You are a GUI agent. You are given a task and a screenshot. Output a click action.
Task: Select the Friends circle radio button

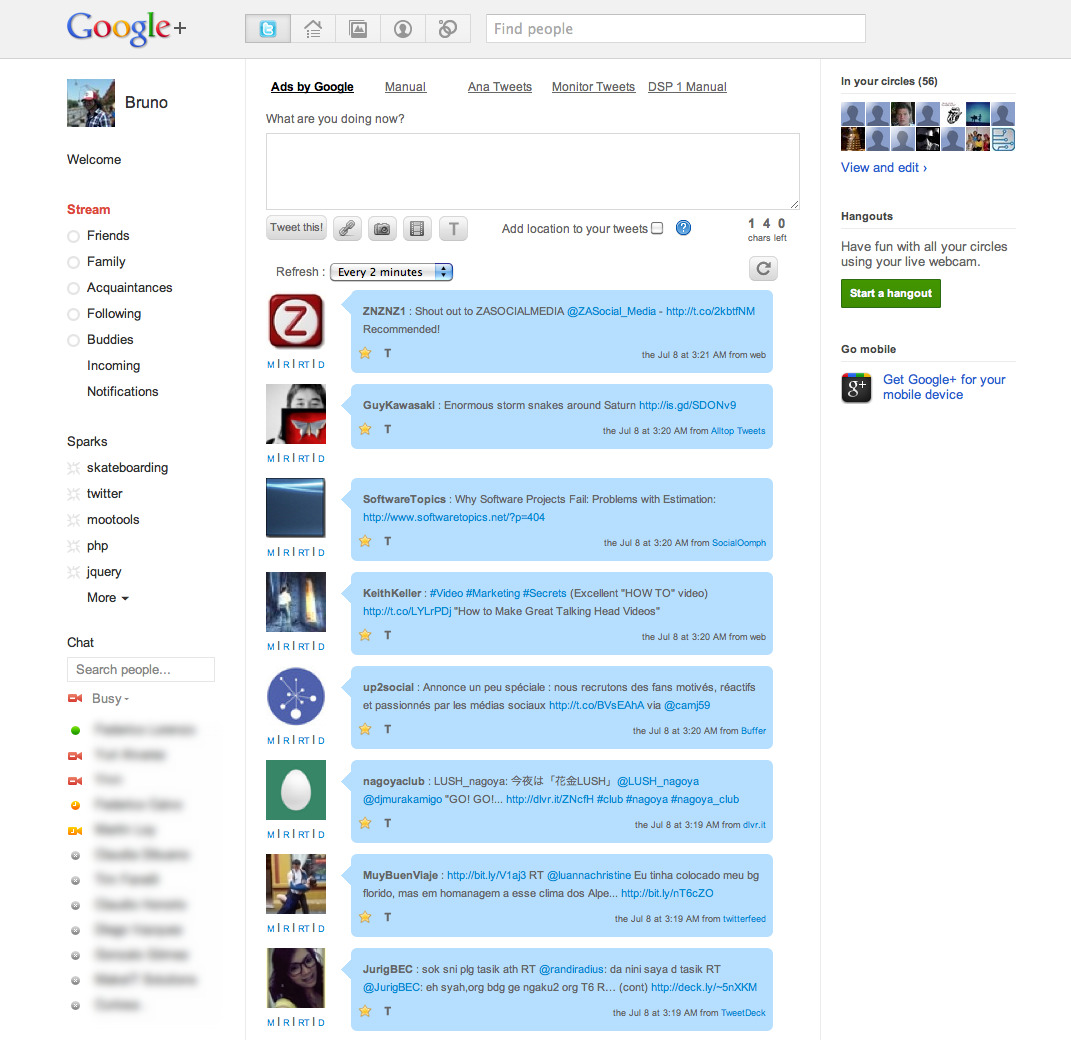click(72, 236)
